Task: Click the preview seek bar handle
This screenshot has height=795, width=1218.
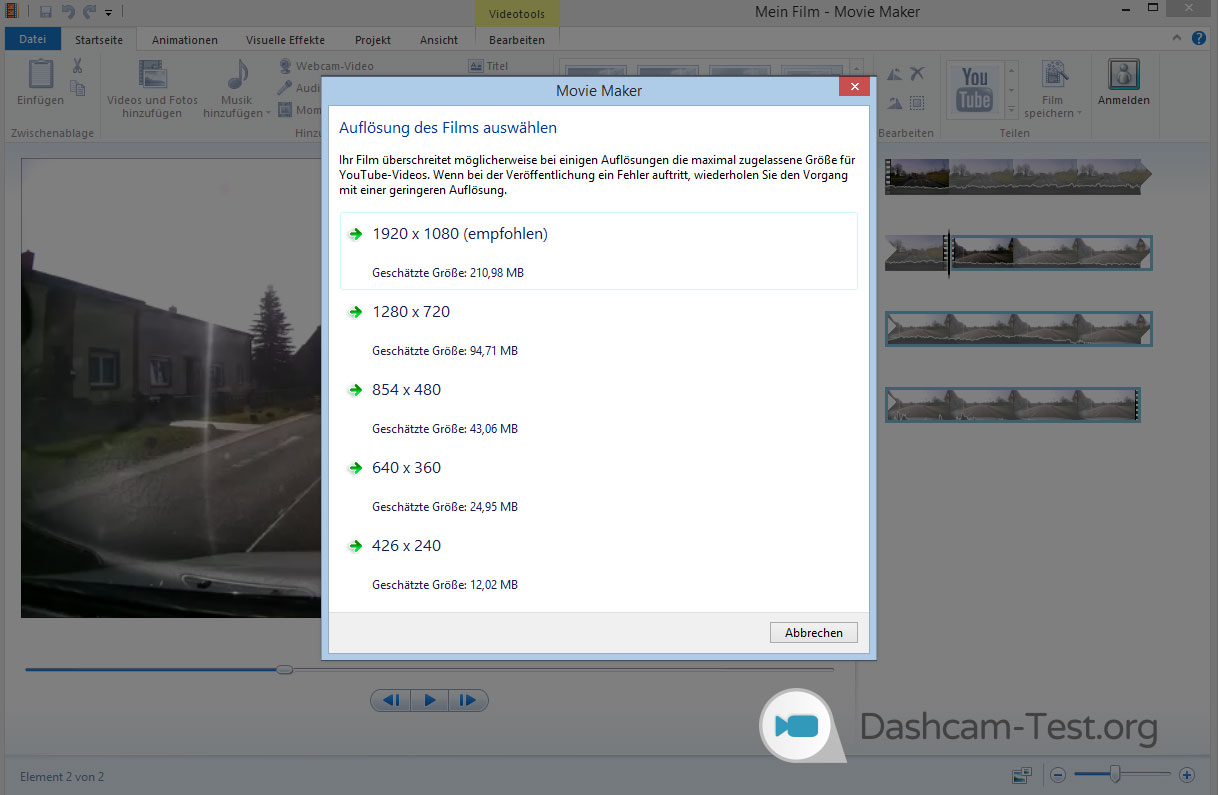Action: pos(284,669)
